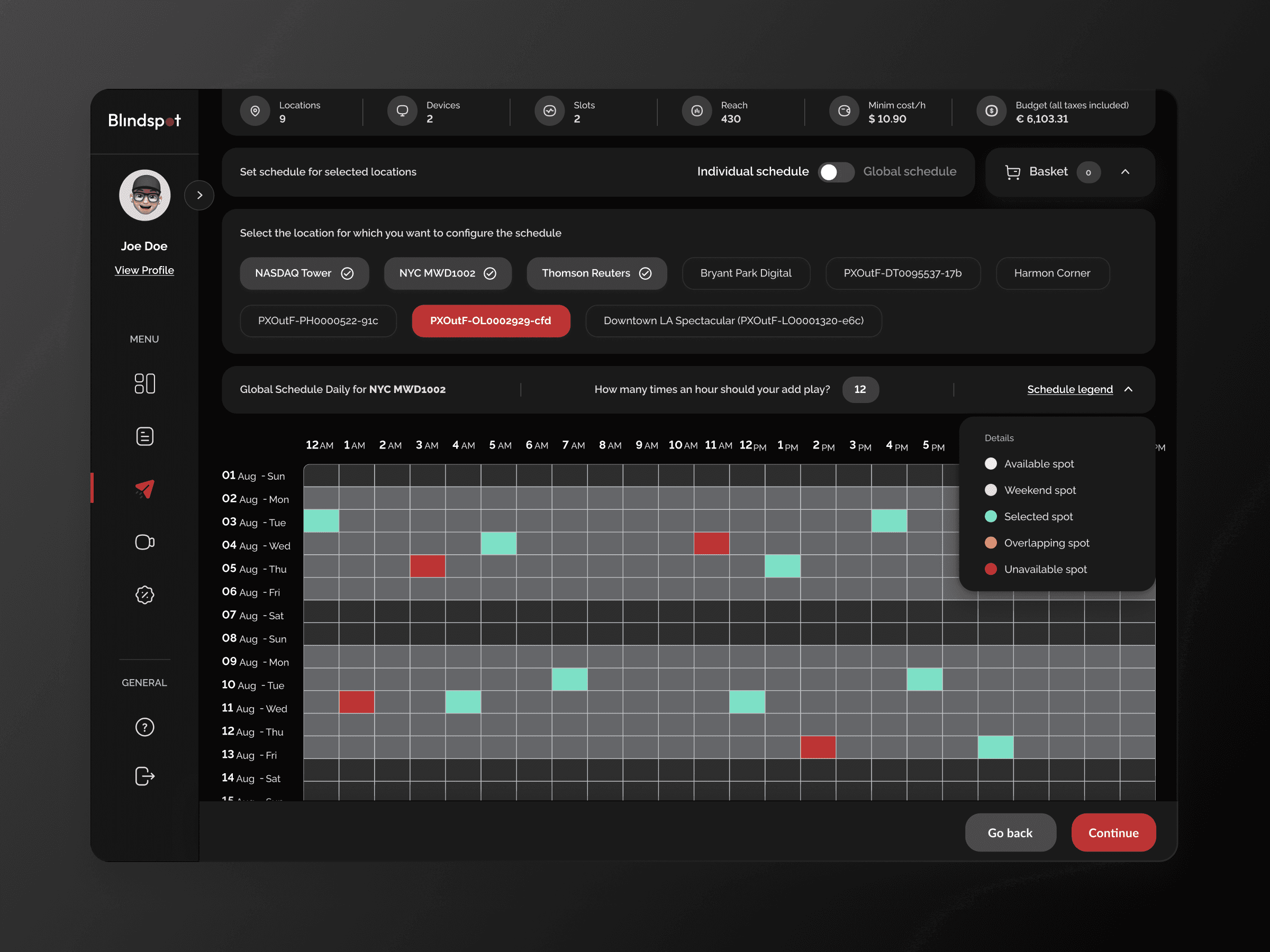Image resolution: width=1270 pixels, height=952 pixels.
Task: Open the discount badge icon in sidebar
Action: click(x=144, y=595)
